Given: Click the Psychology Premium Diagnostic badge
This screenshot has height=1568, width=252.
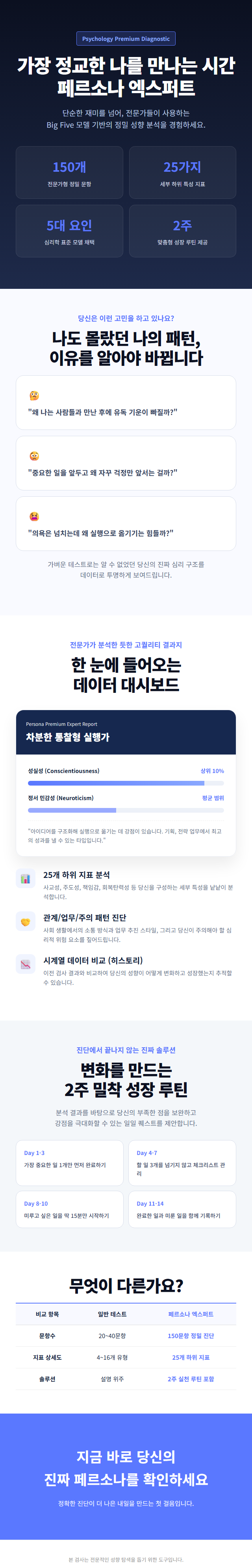Looking at the screenshot, I should tap(126, 39).
